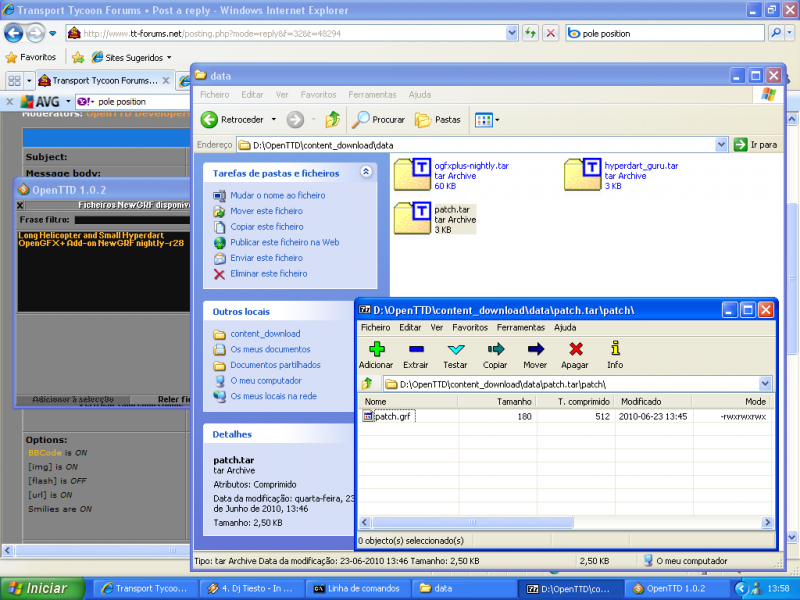Switch to OpenTTD 1.0.2 taskbar item
Image resolution: width=800 pixels, height=600 pixels.
676,588
